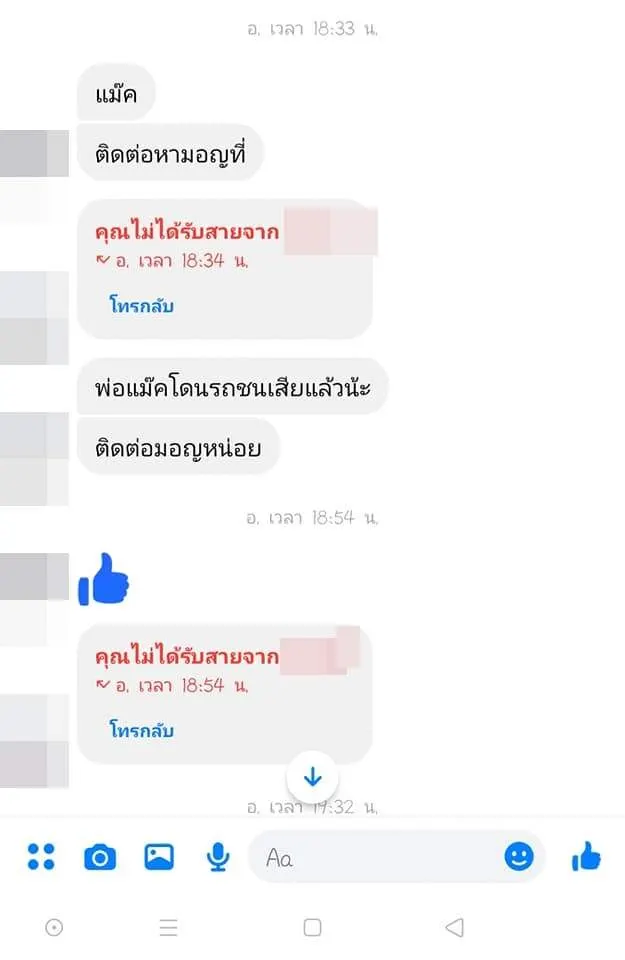Open the photo gallery icon

pos(159,857)
